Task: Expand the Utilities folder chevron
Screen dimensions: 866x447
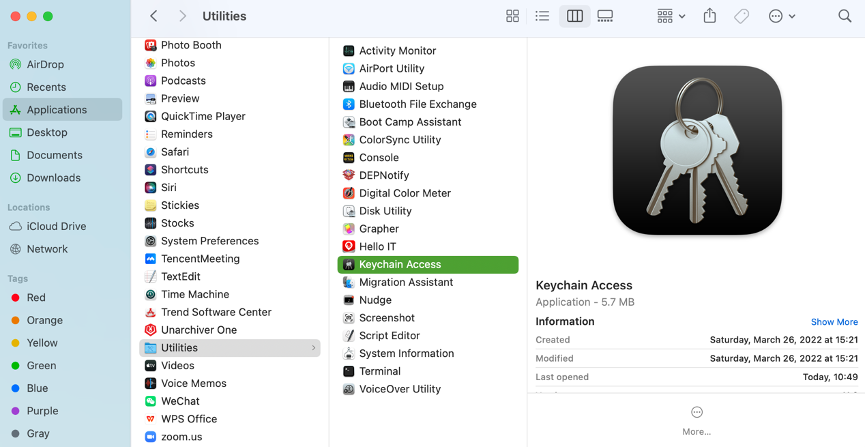Action: (x=314, y=348)
